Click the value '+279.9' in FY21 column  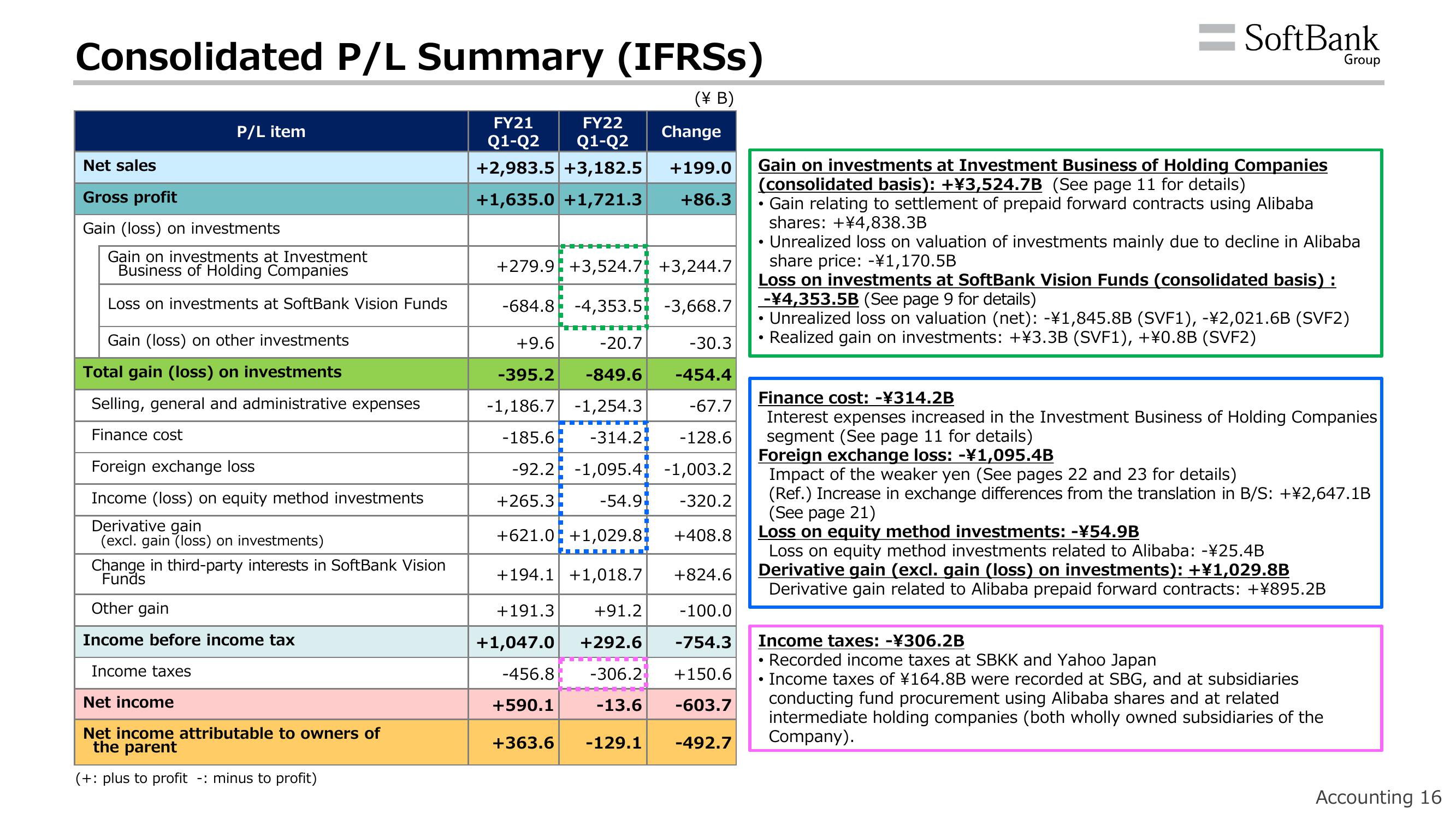pyautogui.click(x=525, y=266)
